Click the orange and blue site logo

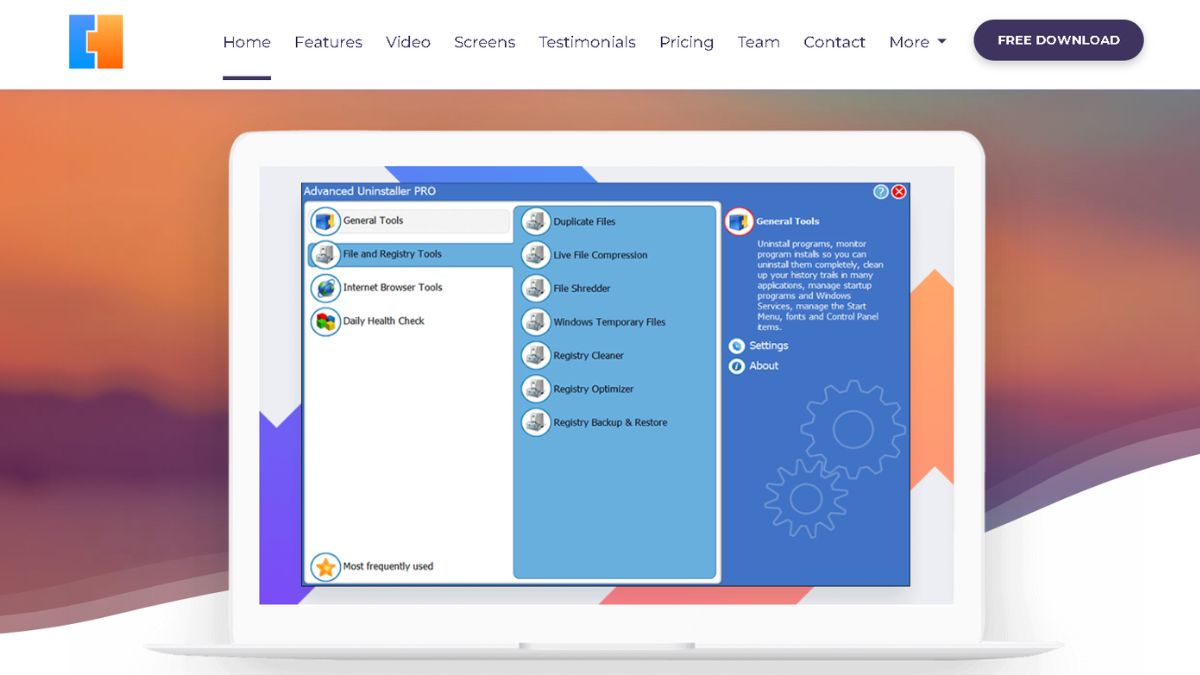click(x=96, y=42)
